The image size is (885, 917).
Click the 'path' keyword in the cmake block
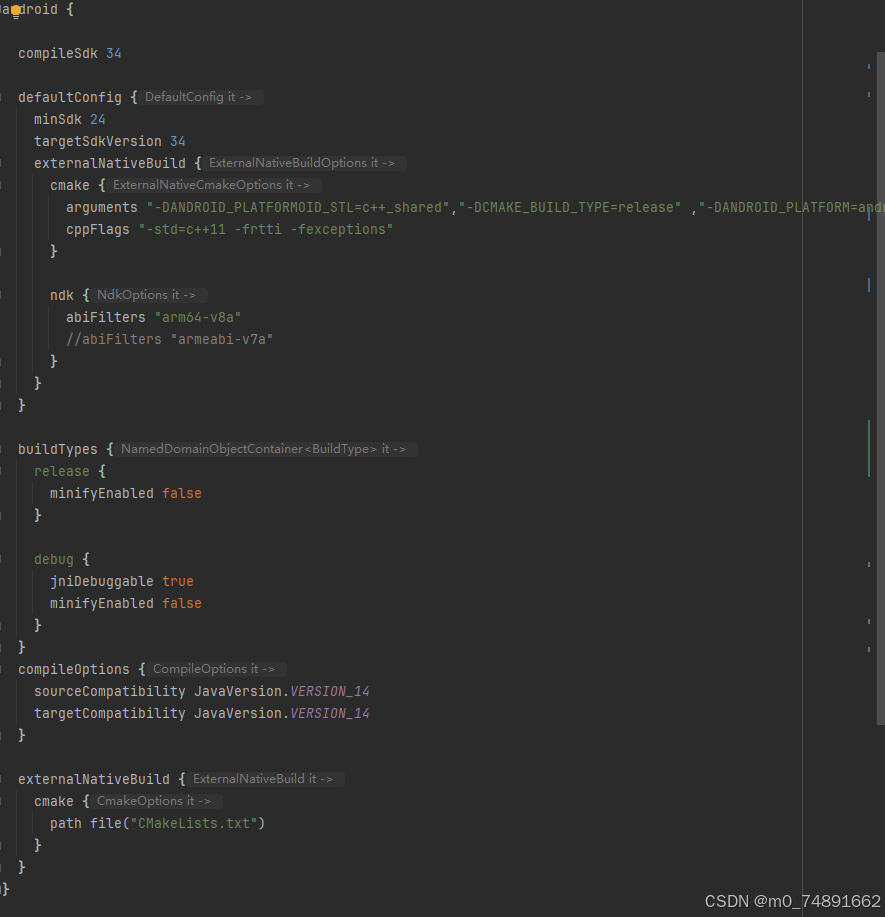(x=66, y=823)
